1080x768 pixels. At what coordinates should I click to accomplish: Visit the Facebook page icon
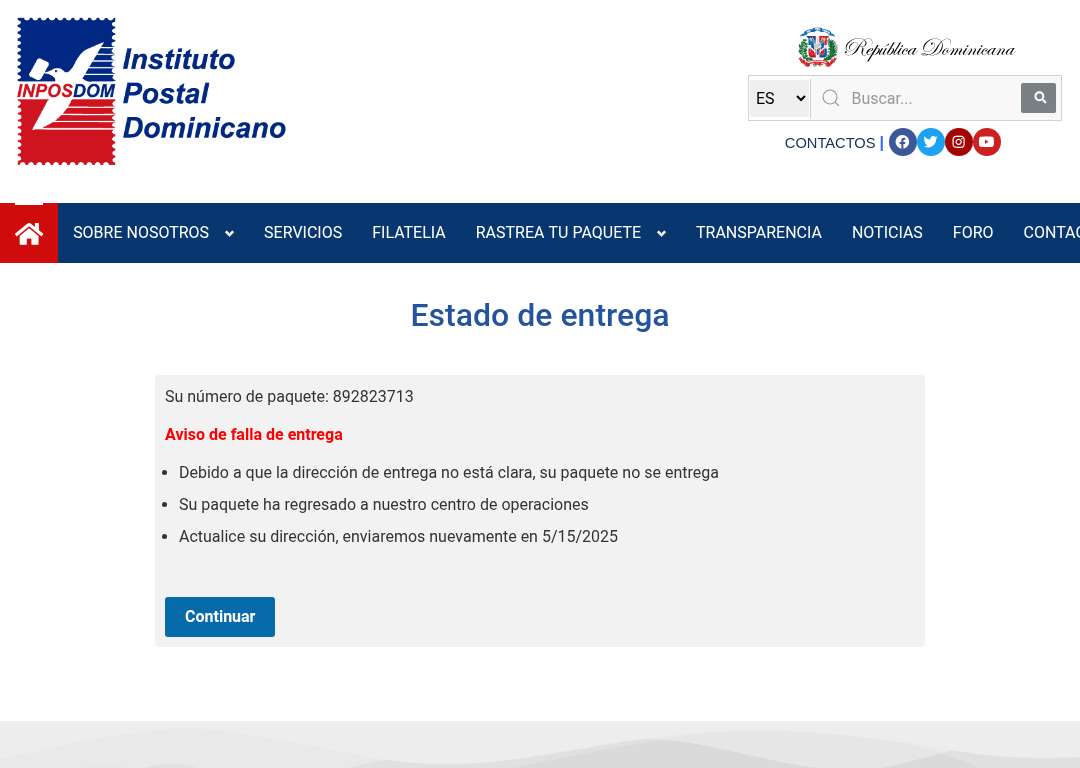click(902, 142)
